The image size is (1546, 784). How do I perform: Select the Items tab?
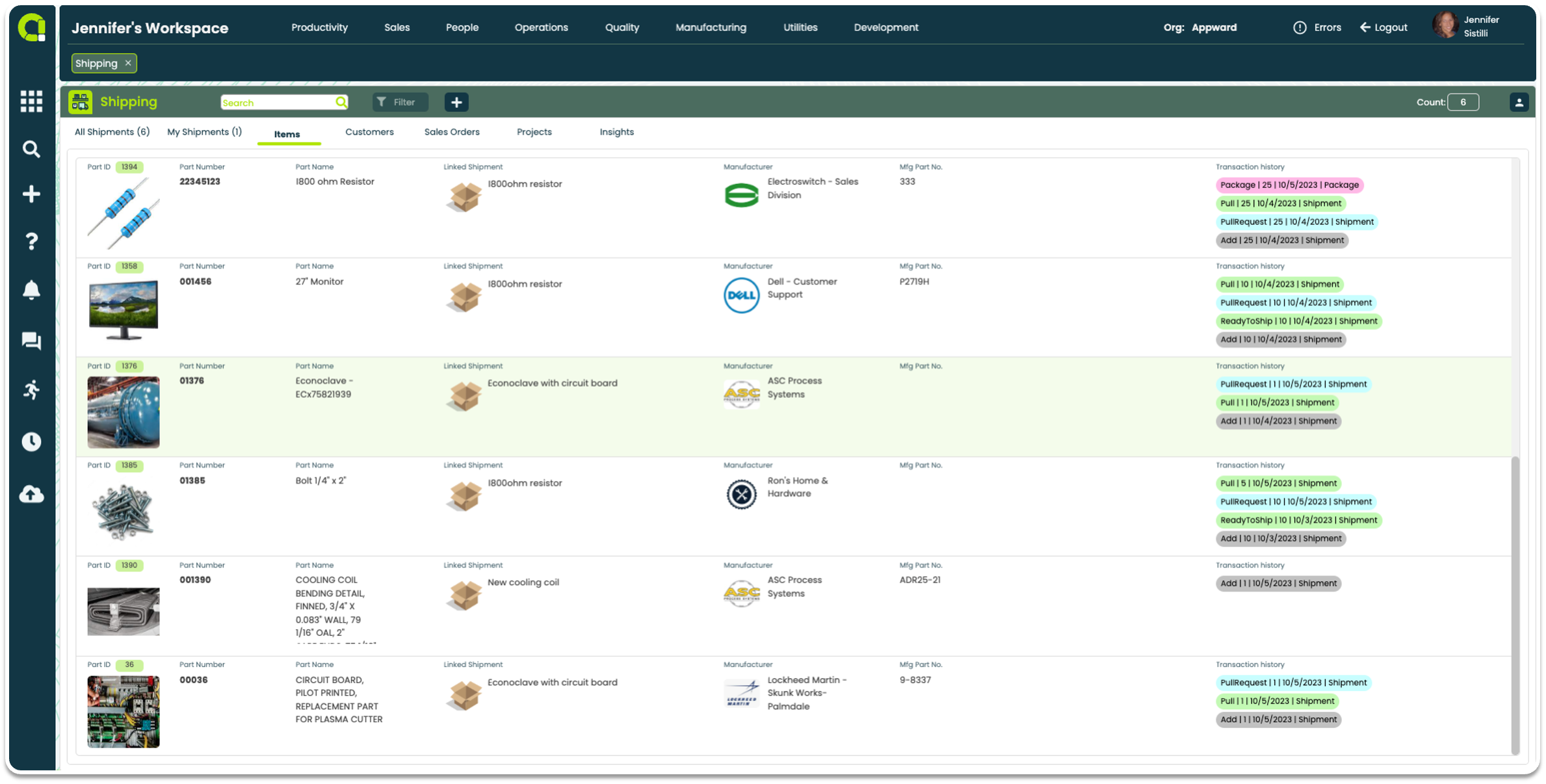[x=287, y=134]
